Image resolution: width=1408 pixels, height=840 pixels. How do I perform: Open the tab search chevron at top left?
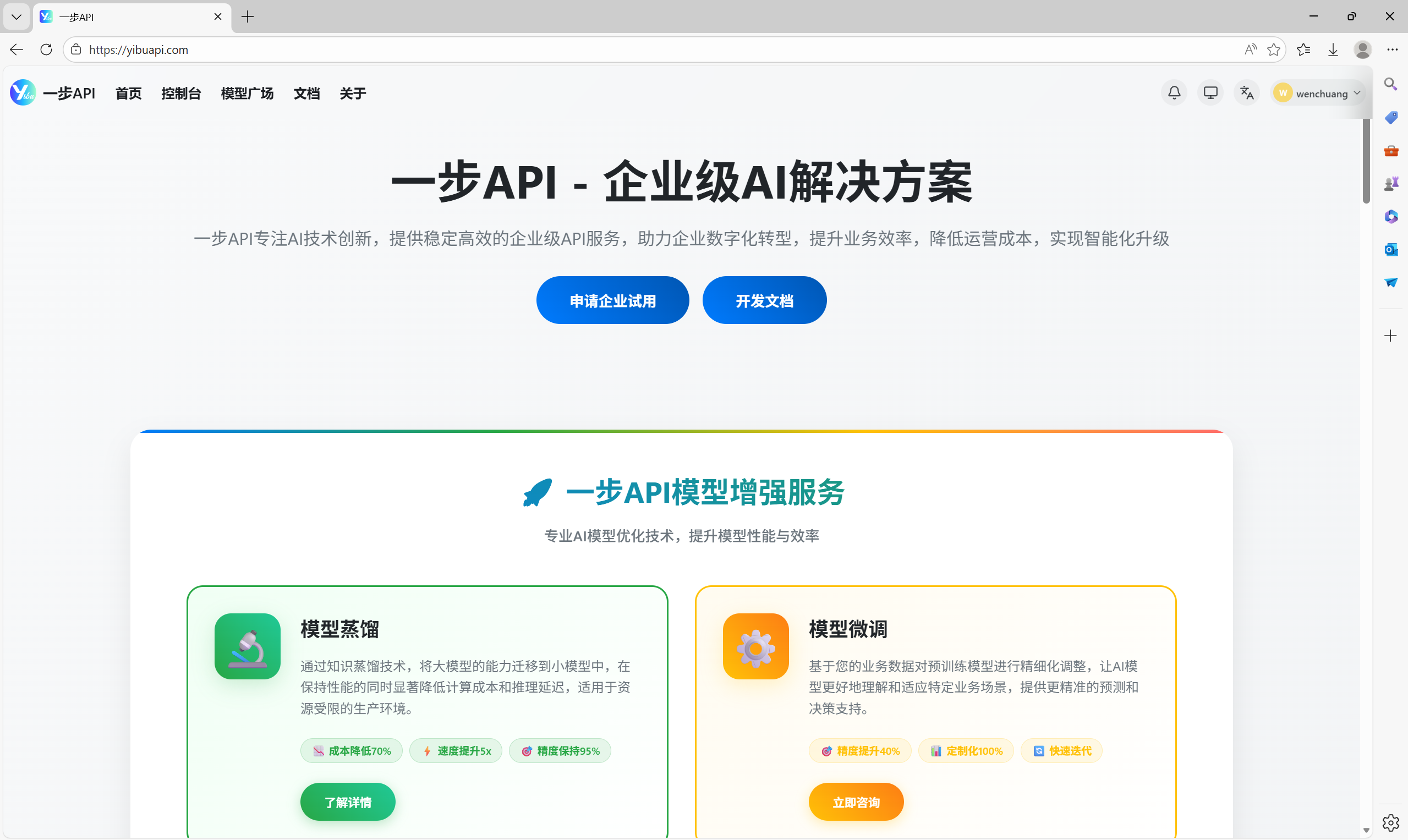pos(16,17)
